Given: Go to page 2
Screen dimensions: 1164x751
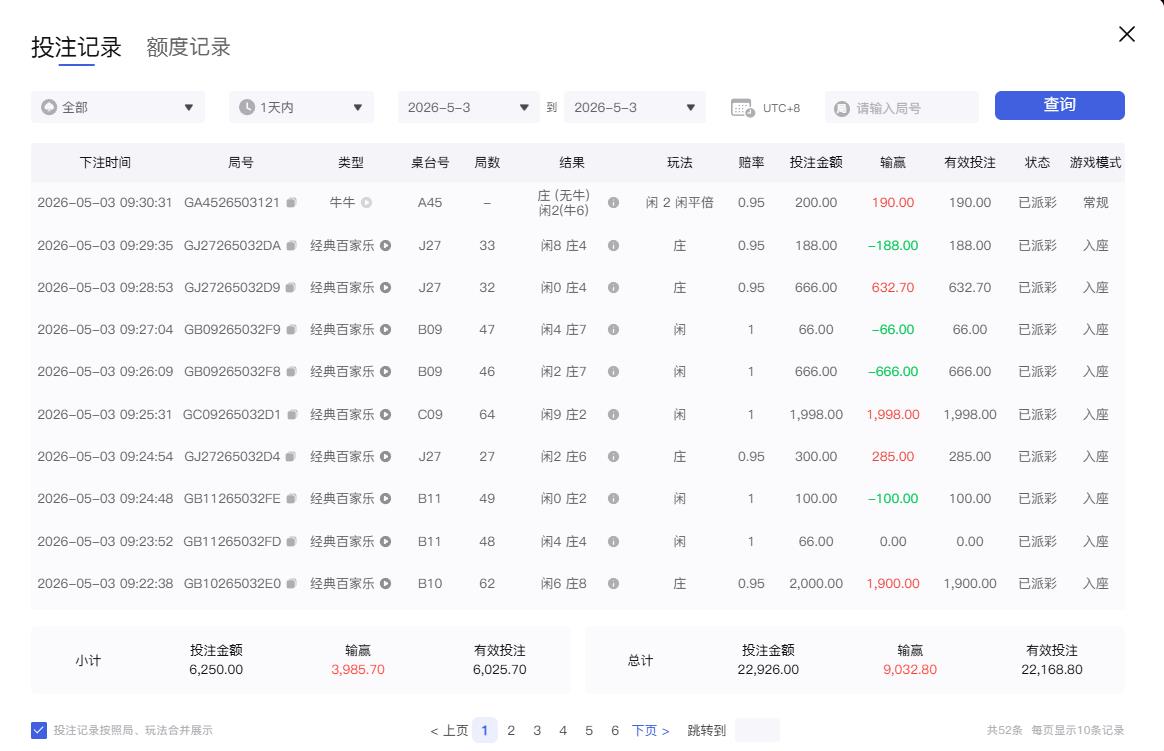Looking at the screenshot, I should click(511, 730).
